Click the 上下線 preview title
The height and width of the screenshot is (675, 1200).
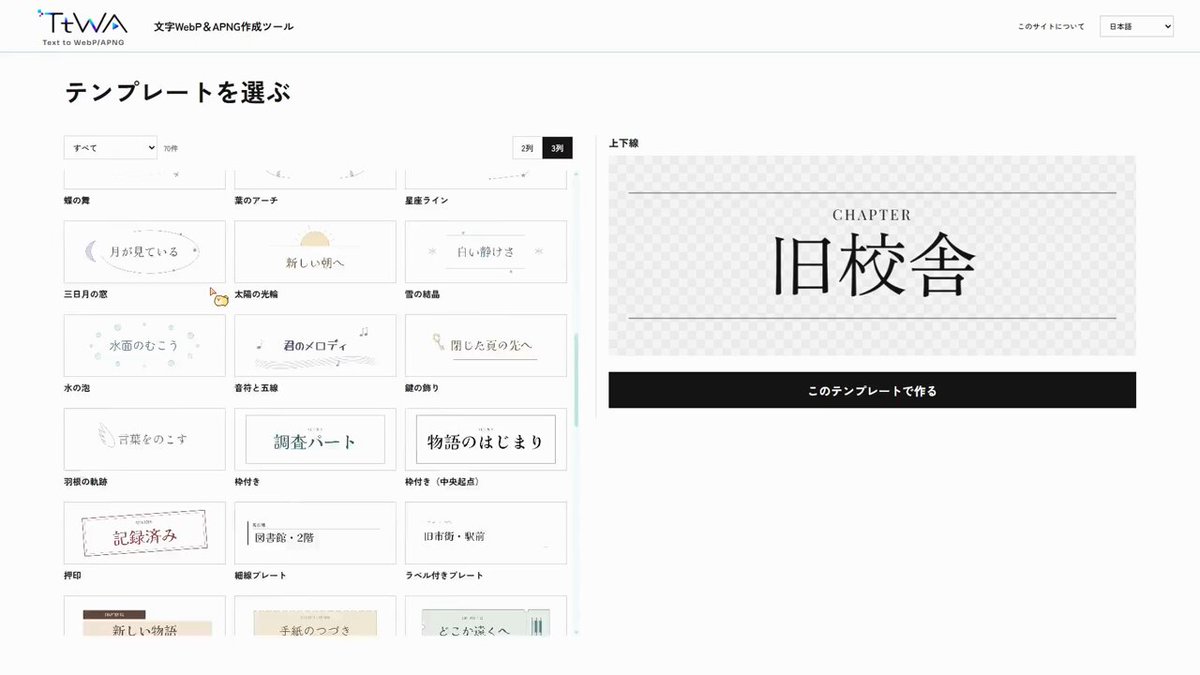click(x=624, y=143)
